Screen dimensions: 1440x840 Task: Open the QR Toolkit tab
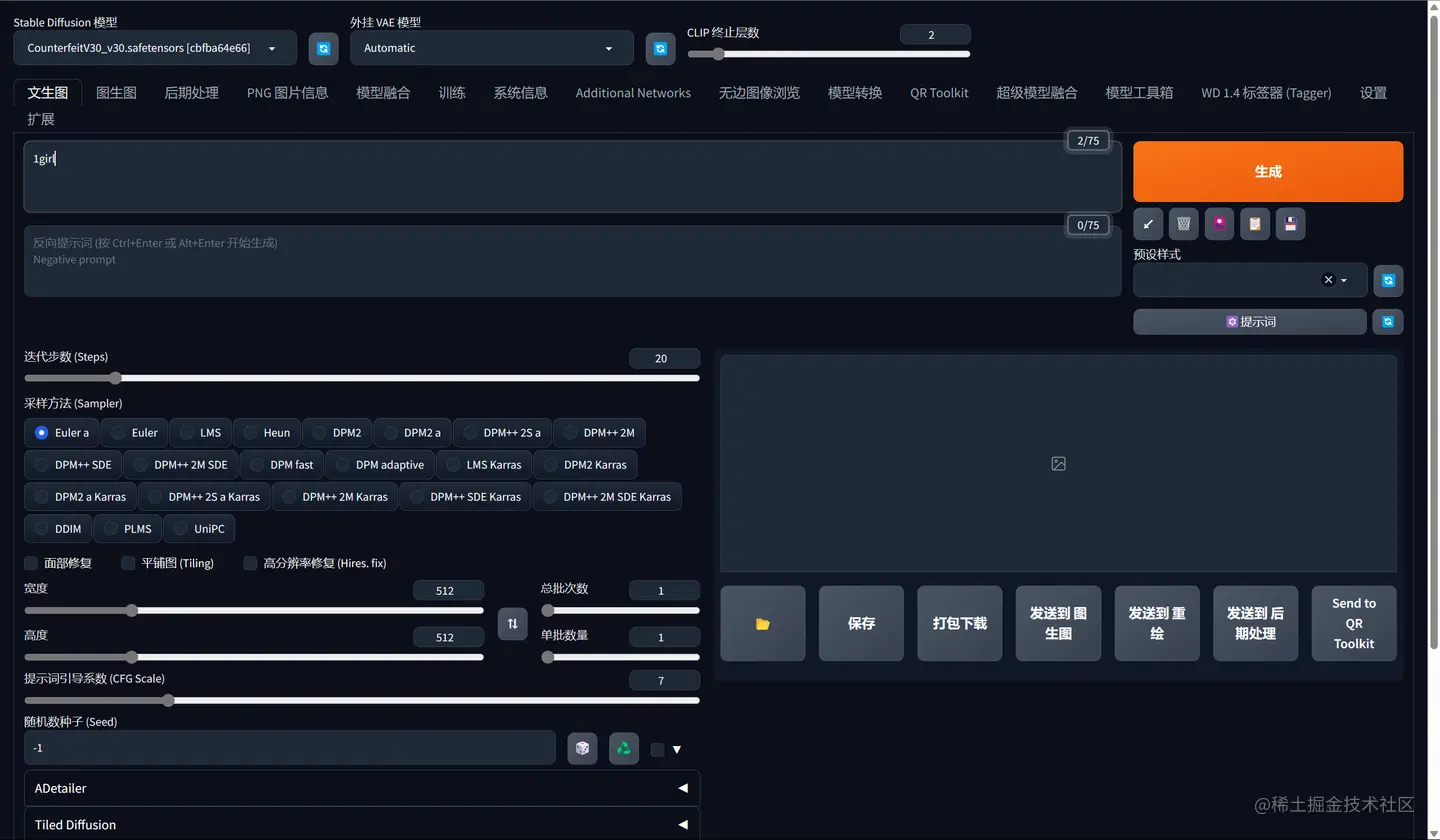click(939, 93)
